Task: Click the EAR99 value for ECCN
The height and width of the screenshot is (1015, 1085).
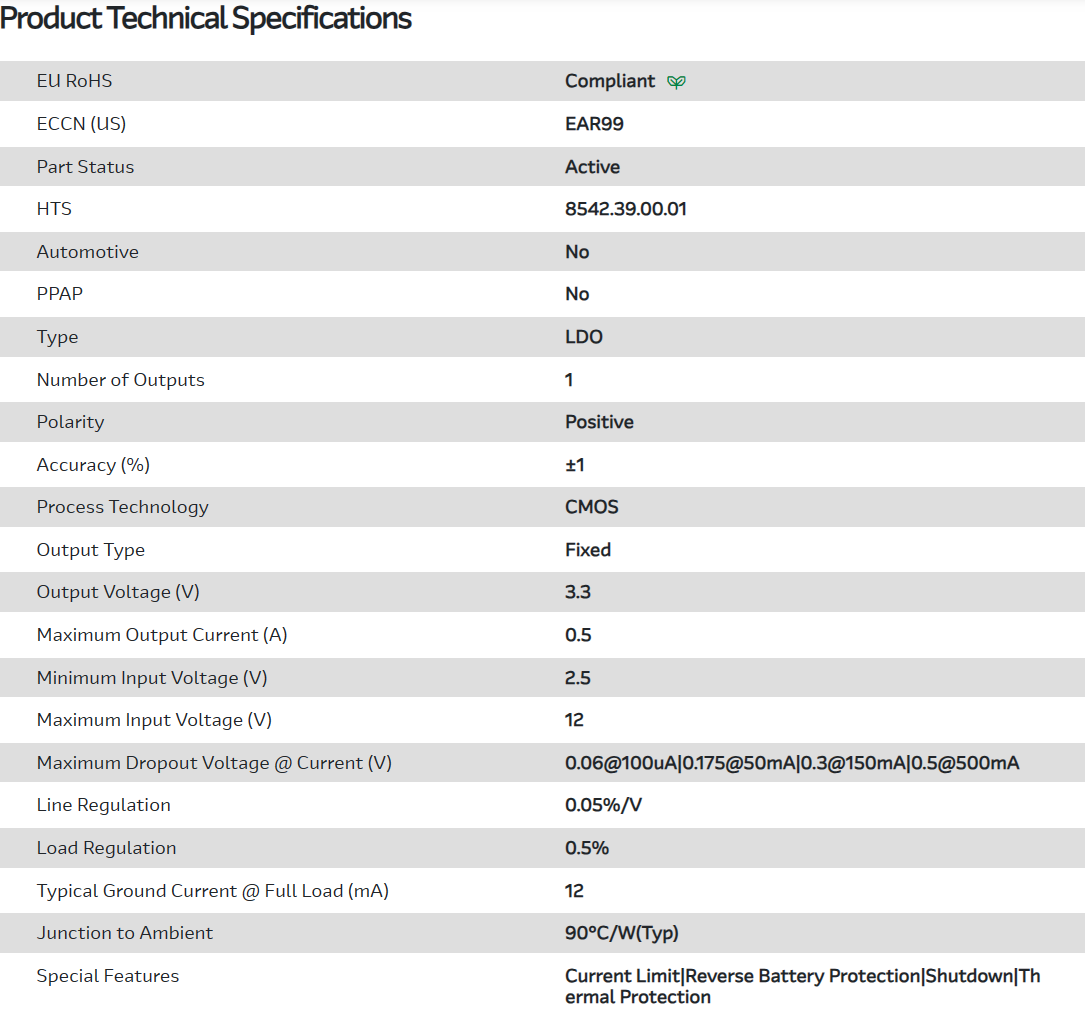Action: [594, 124]
